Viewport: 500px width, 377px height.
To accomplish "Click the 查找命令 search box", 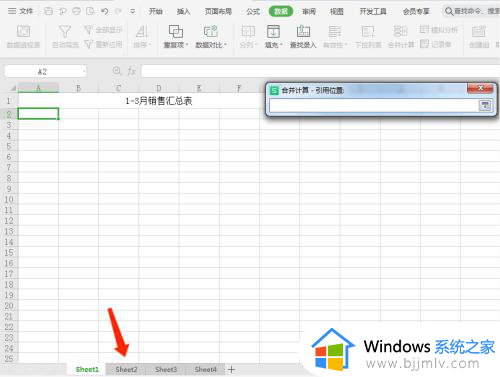I will click(x=472, y=11).
